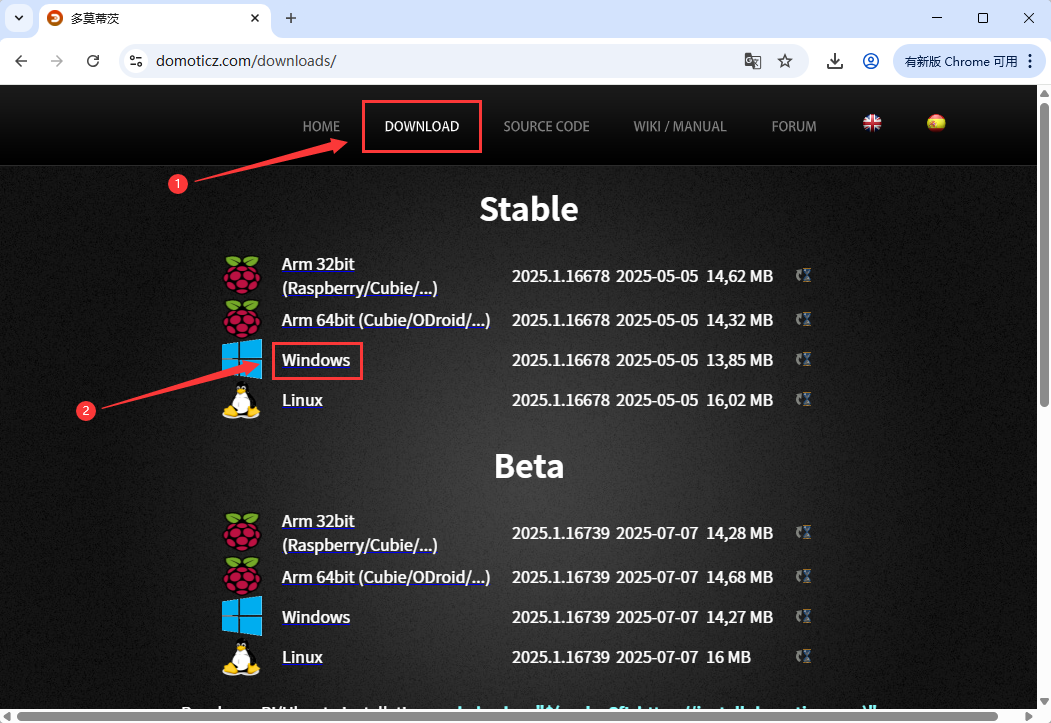Select the 多莫蒂茨 browser tab
This screenshot has width=1051, height=723.
coord(154,19)
